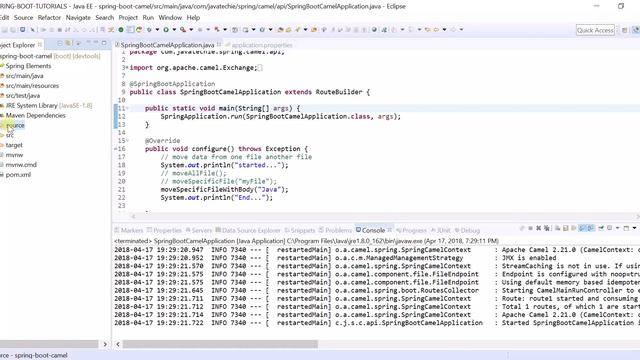Collapse all in Project Explorer toolbar
Screen dimensions: 640x360
pos(60,43)
